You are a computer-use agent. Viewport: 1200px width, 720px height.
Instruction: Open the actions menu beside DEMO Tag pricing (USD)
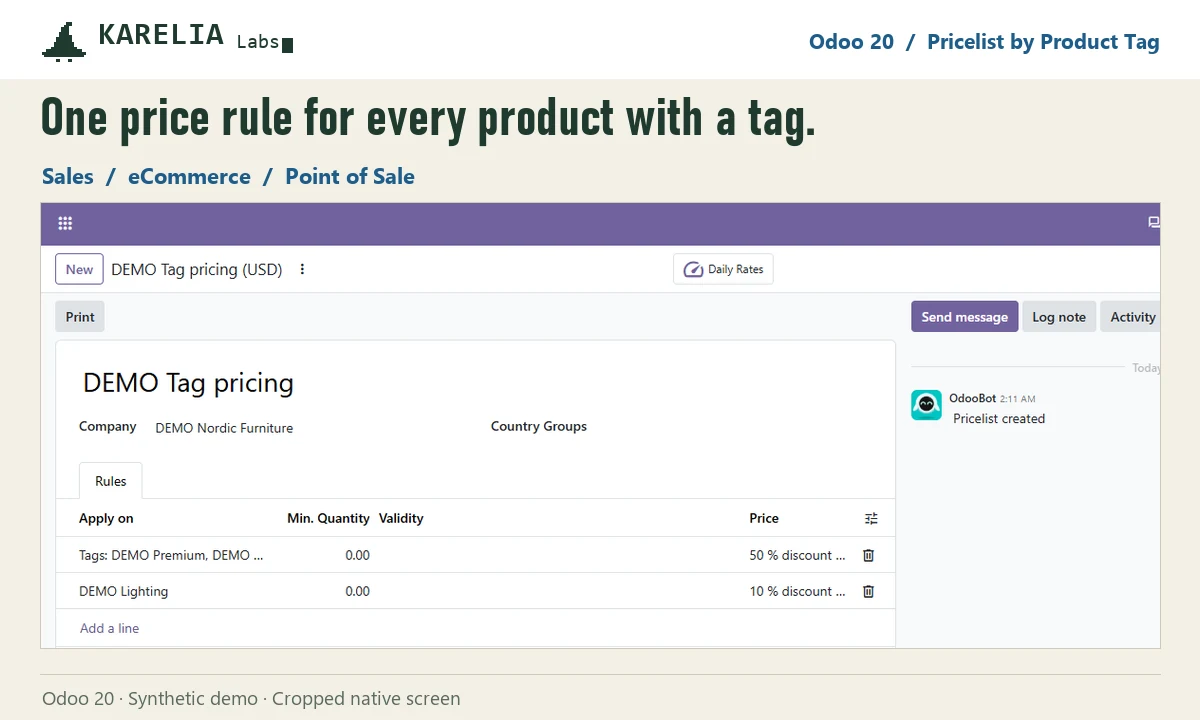coord(302,269)
